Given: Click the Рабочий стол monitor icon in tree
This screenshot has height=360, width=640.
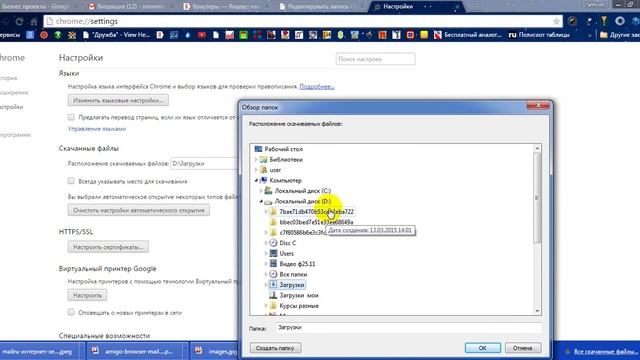Looking at the screenshot, I should pos(258,149).
